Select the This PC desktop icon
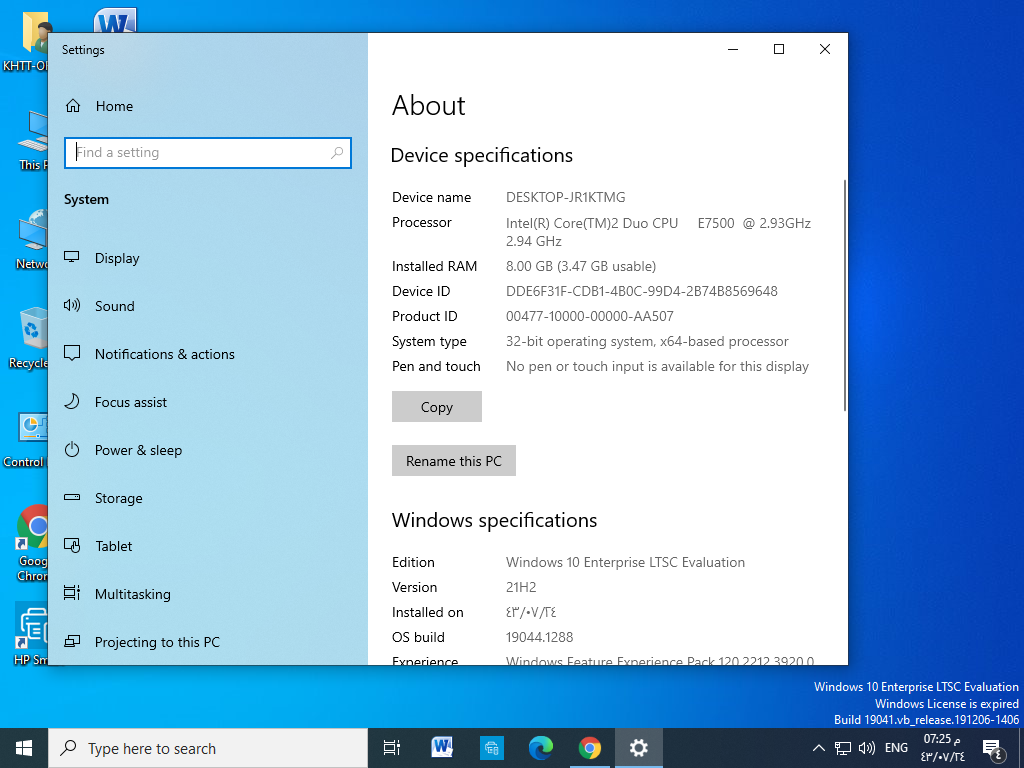Screen dimensions: 1024x768 [33, 140]
